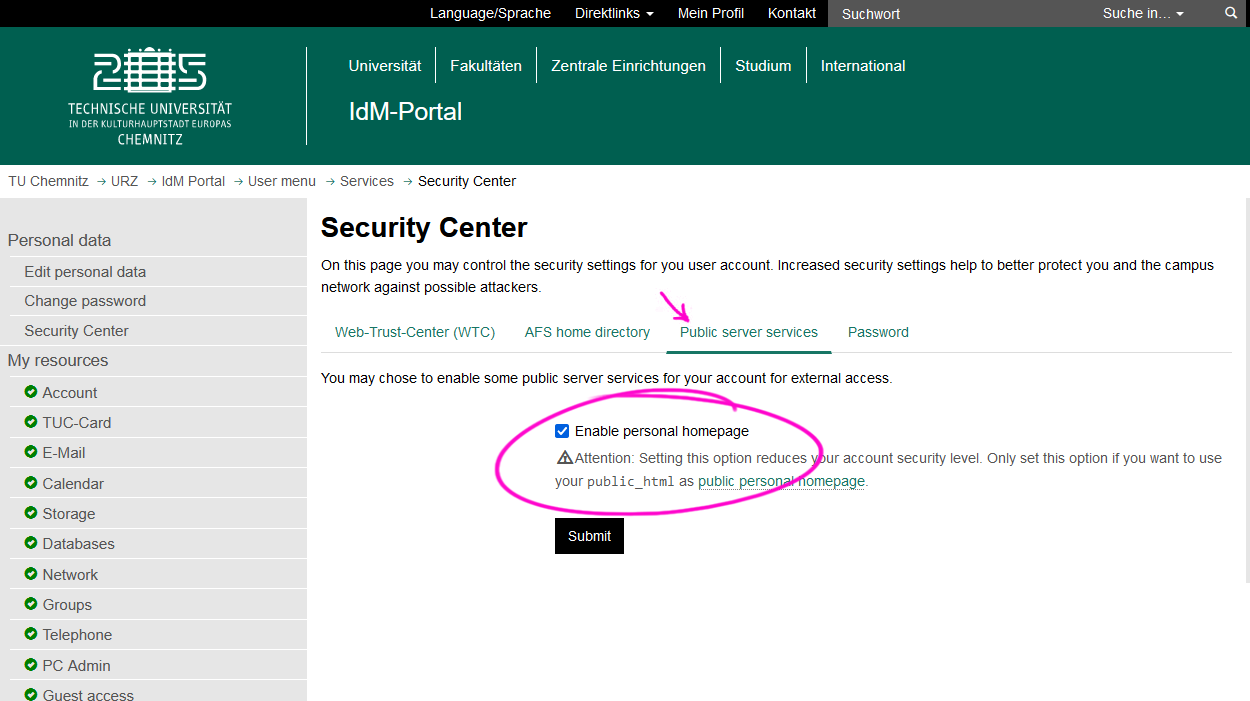Click green check icon beside TUC-Card
1250x701 pixels.
click(31, 422)
